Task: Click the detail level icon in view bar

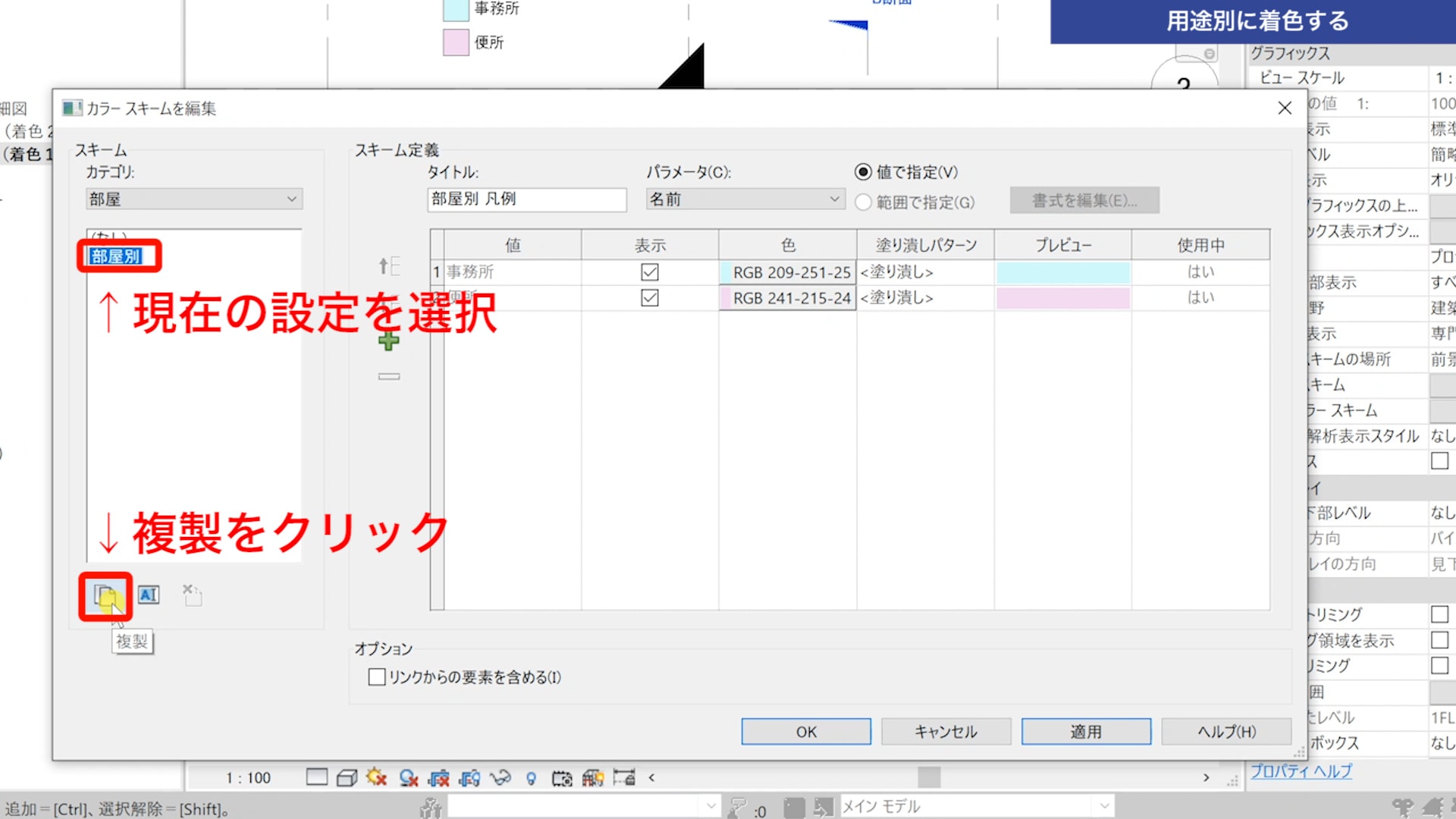Action: [x=317, y=777]
